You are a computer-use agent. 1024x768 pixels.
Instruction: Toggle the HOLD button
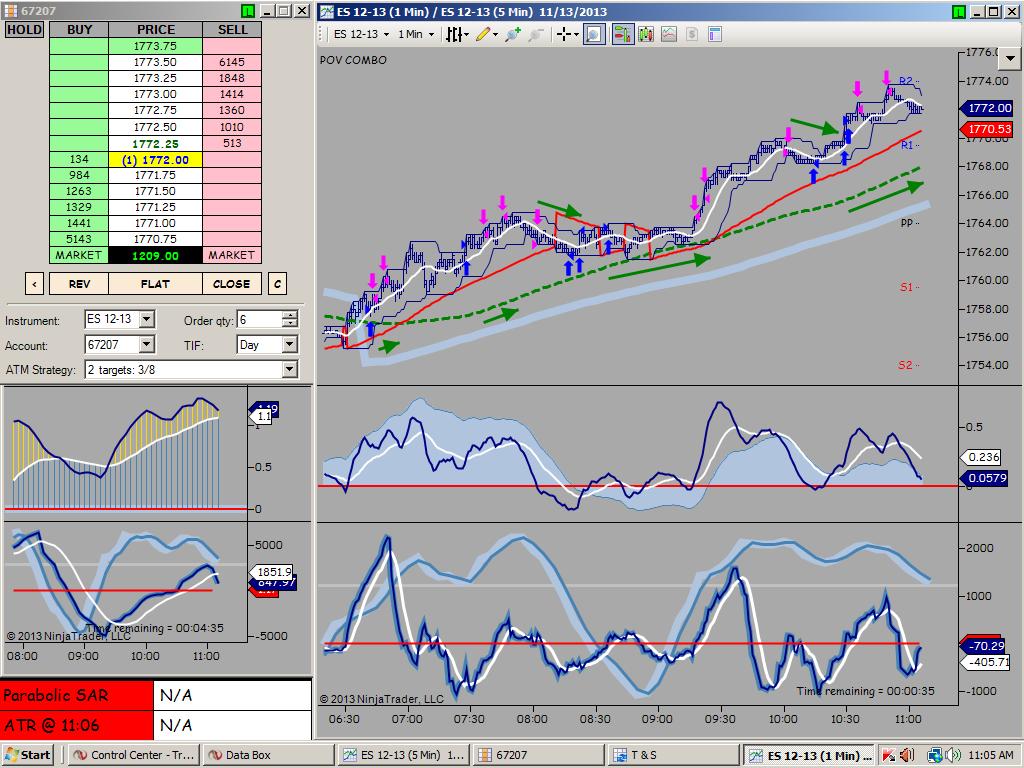(x=25, y=30)
